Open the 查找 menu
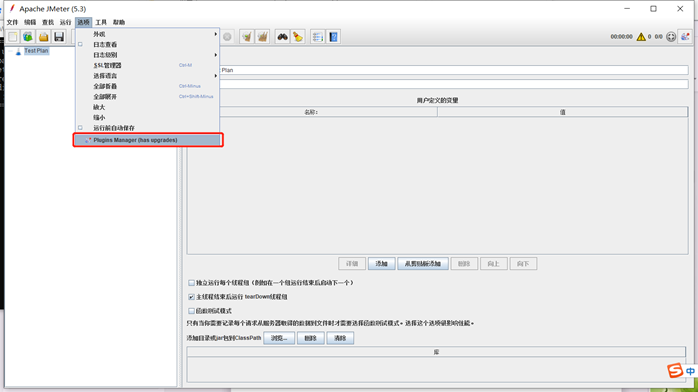This screenshot has width=698, height=392. pyautogui.click(x=48, y=22)
